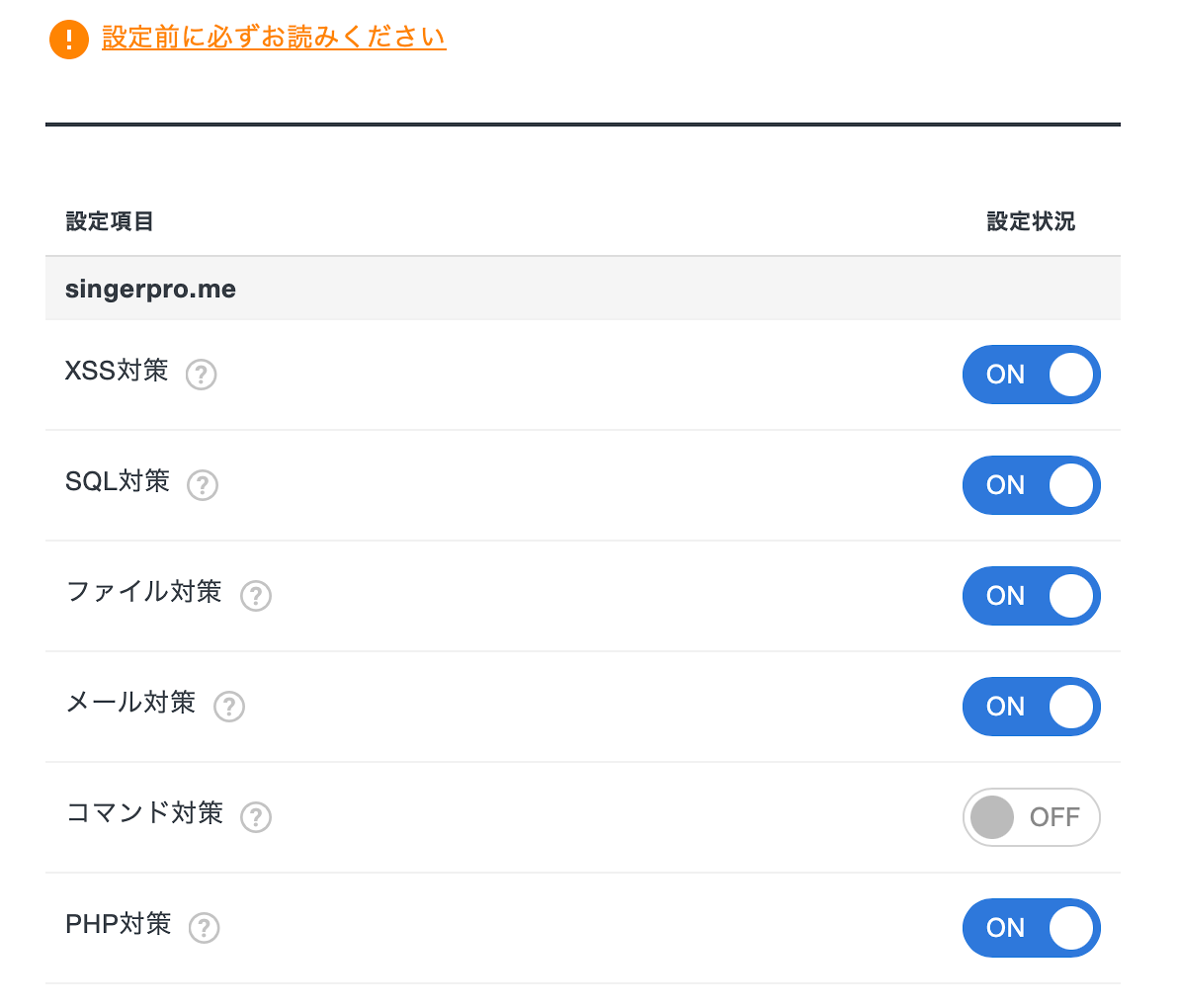Click the 設定項目 column header
Viewport: 1178px width, 1008px height.
click(110, 221)
